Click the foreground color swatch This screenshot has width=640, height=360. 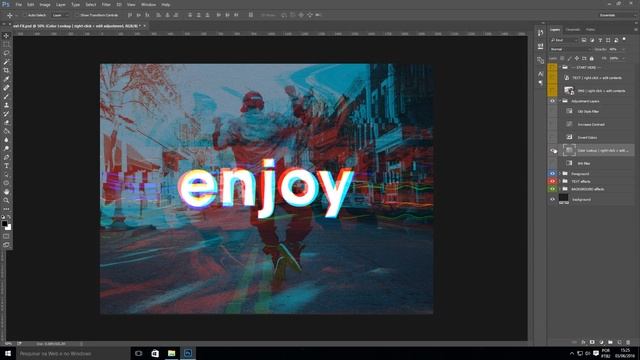(4, 224)
